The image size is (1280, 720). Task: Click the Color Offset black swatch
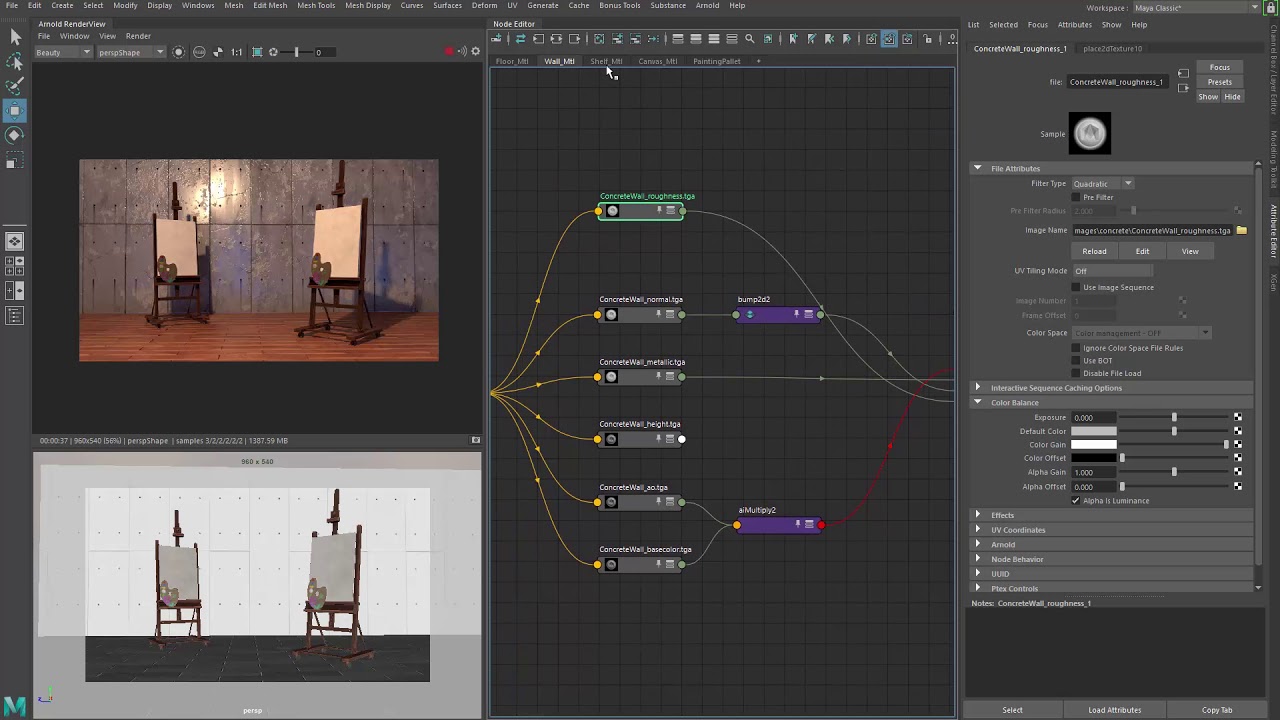tap(1094, 458)
